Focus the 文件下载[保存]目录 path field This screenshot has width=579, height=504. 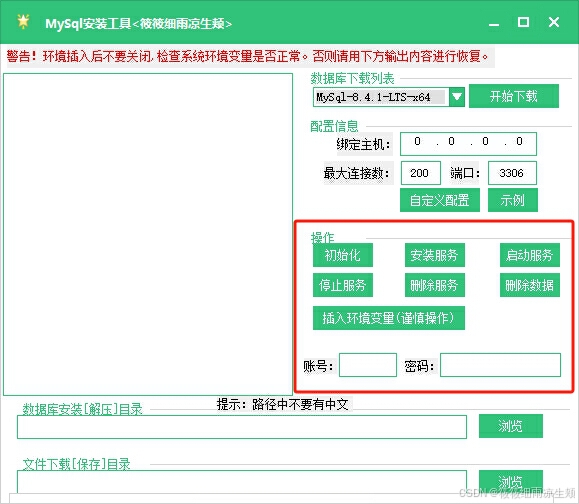coord(242,481)
